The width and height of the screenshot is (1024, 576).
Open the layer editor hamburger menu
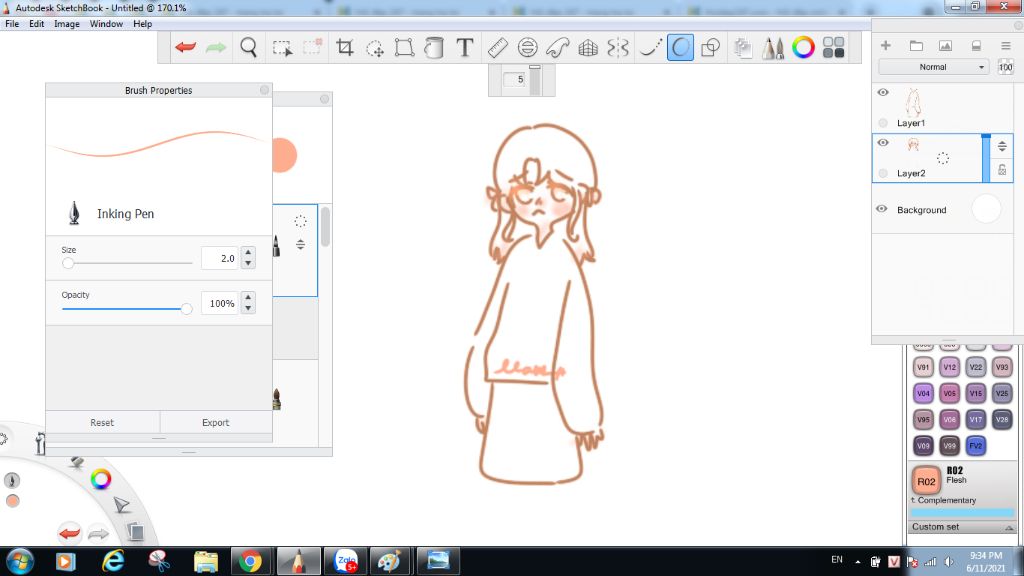tap(1006, 45)
